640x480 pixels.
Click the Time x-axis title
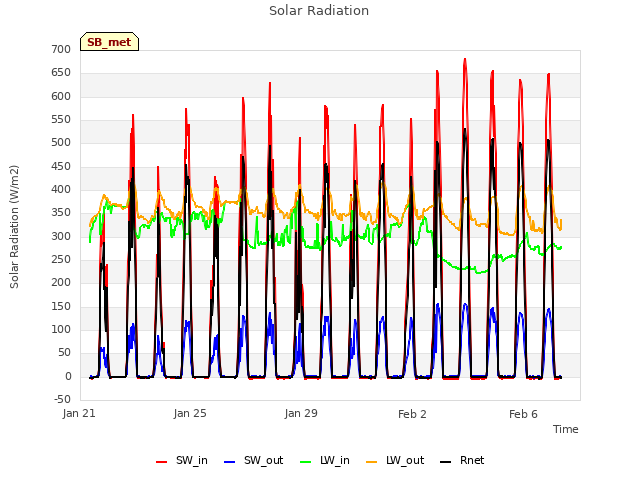(x=566, y=429)
